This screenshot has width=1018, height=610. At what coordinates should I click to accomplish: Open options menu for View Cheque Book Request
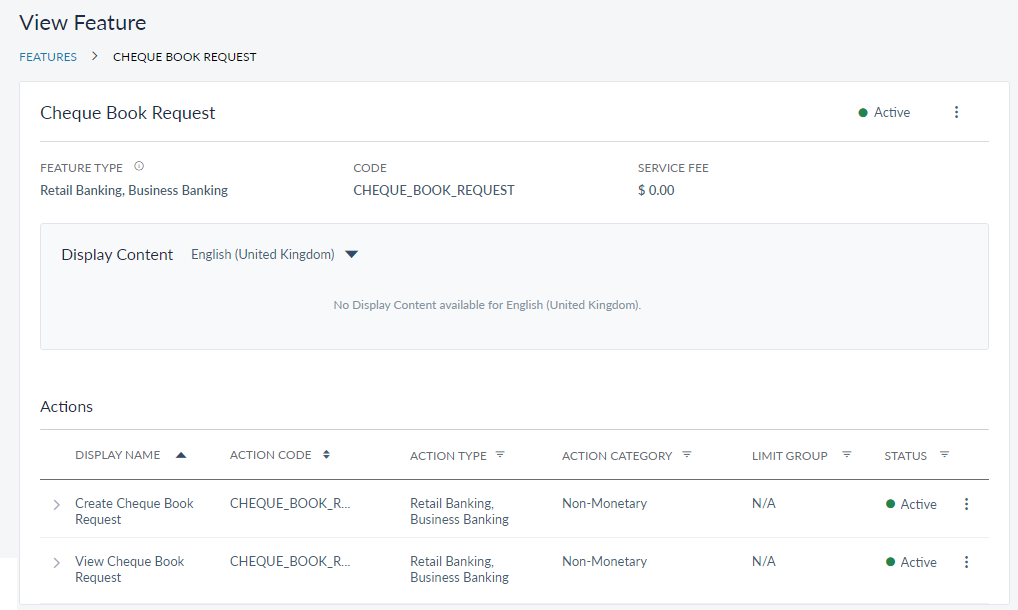[966, 562]
